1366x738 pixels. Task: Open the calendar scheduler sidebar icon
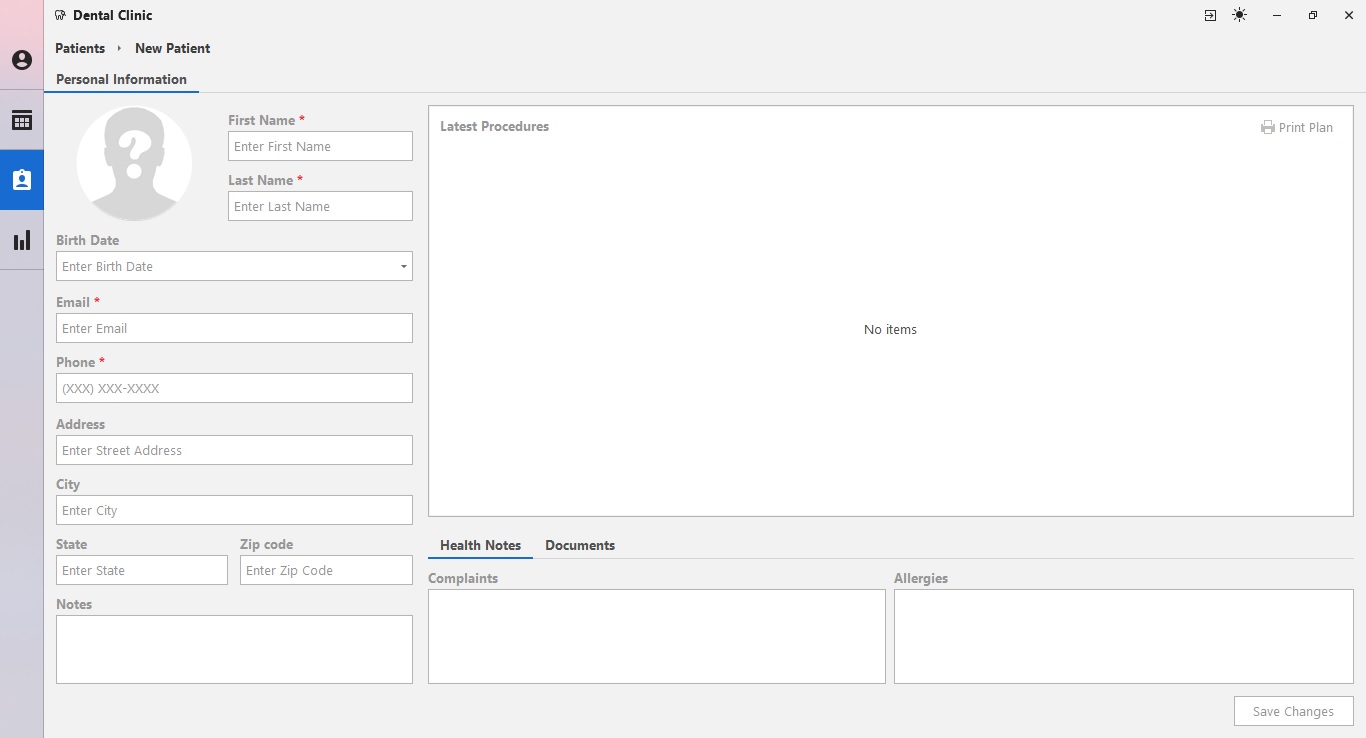click(x=22, y=121)
